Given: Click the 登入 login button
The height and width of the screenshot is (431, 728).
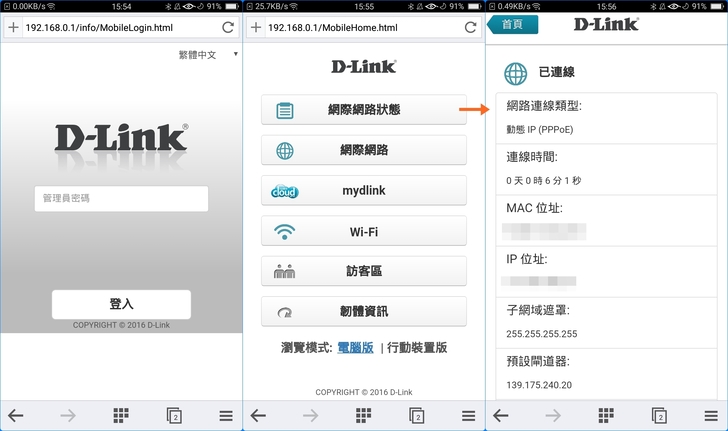Looking at the screenshot, I should pyautogui.click(x=121, y=304).
